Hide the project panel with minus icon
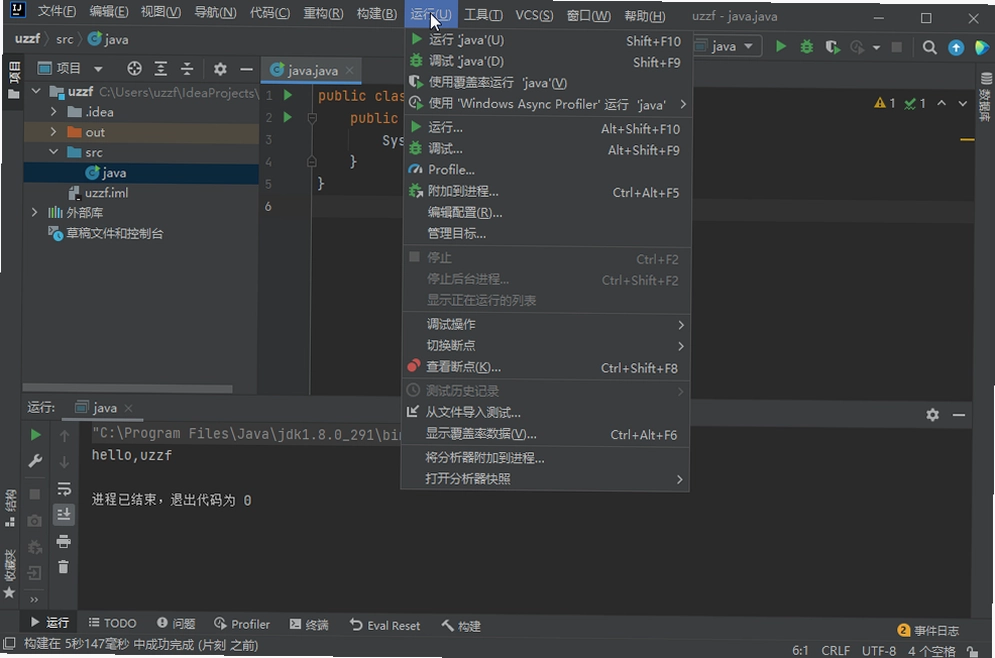 (x=246, y=69)
